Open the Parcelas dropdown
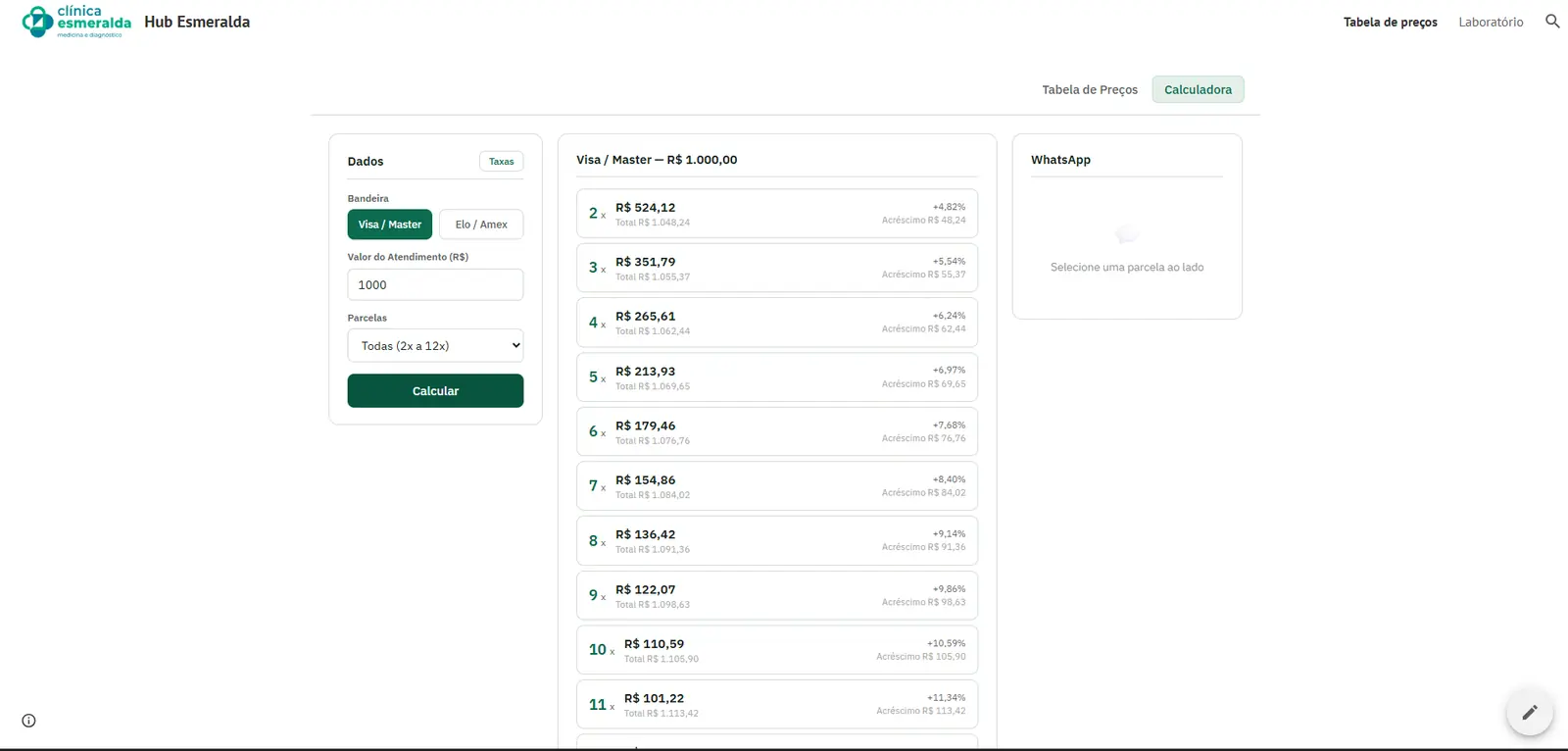1568x751 pixels. (x=435, y=346)
